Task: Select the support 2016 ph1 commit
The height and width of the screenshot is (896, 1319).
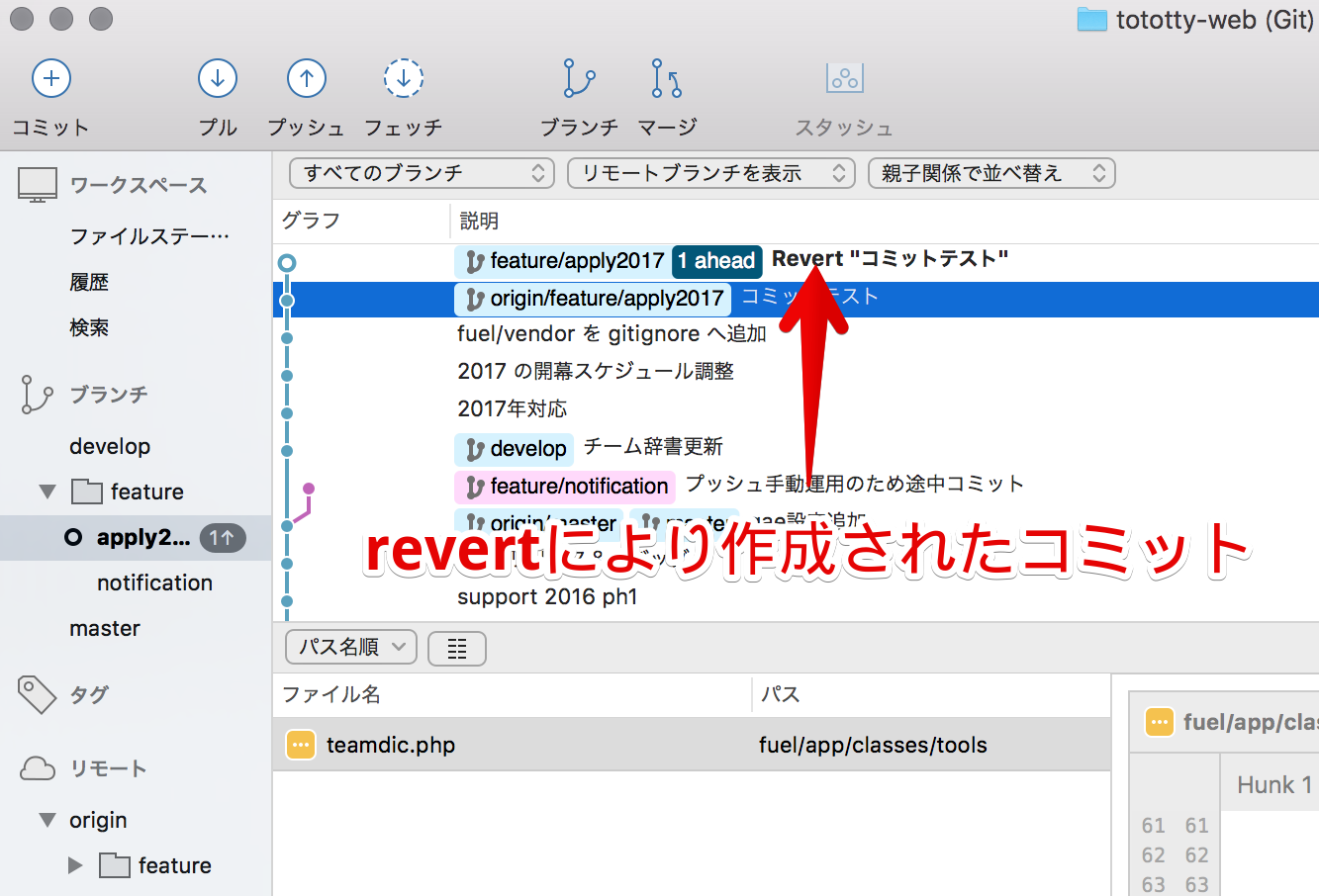Action: coord(547,597)
